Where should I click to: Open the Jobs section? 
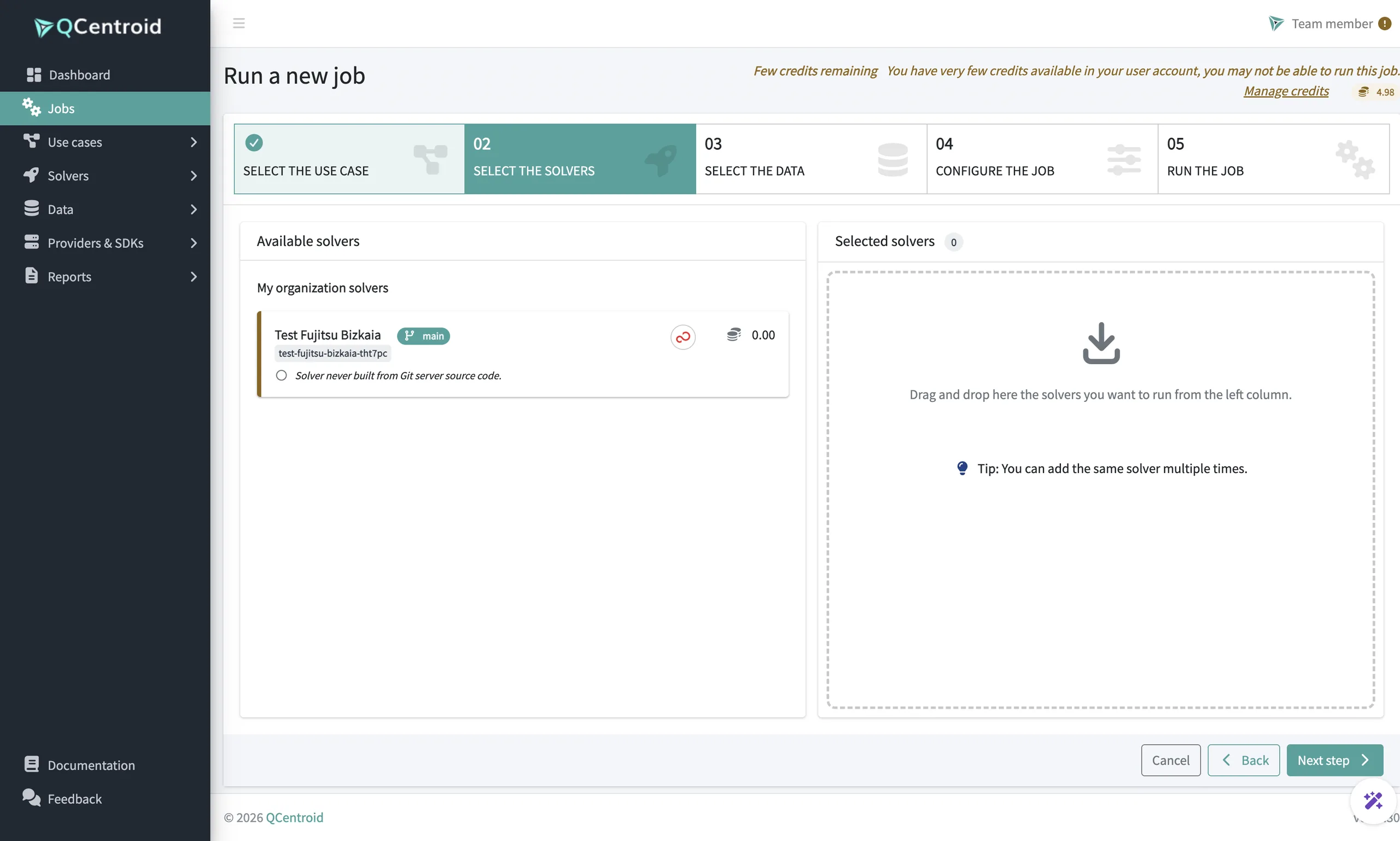pos(105,108)
